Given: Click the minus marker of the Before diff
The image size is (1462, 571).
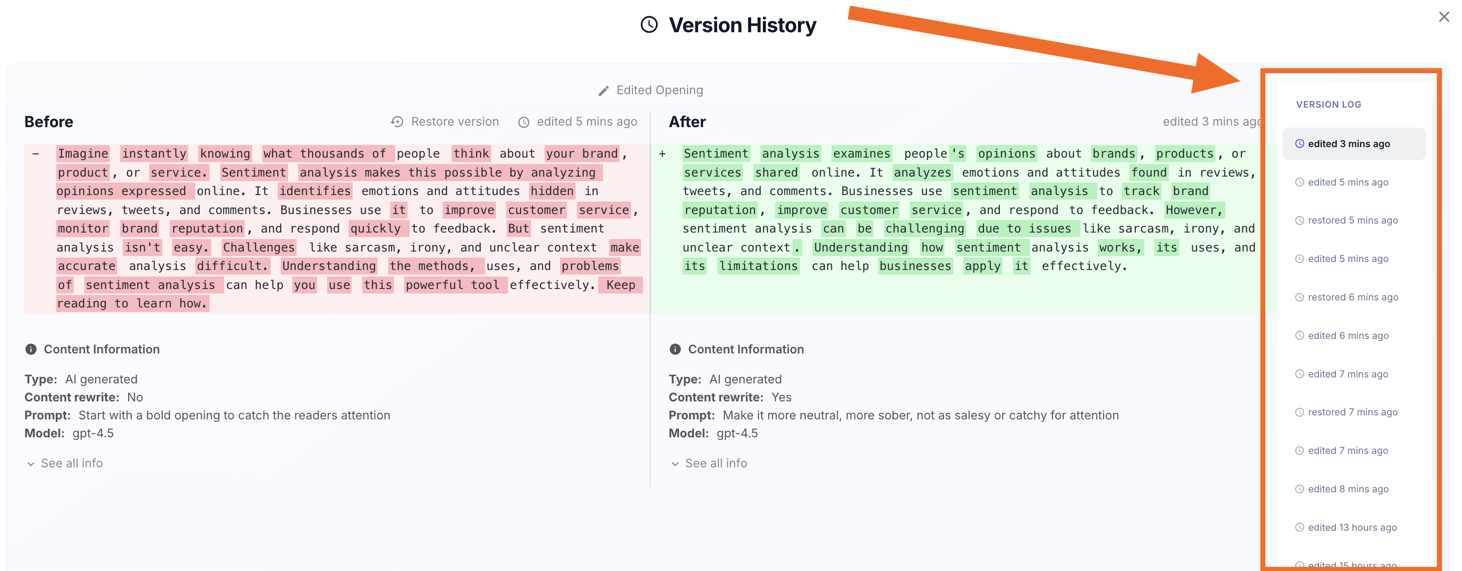Looking at the screenshot, I should (36, 154).
